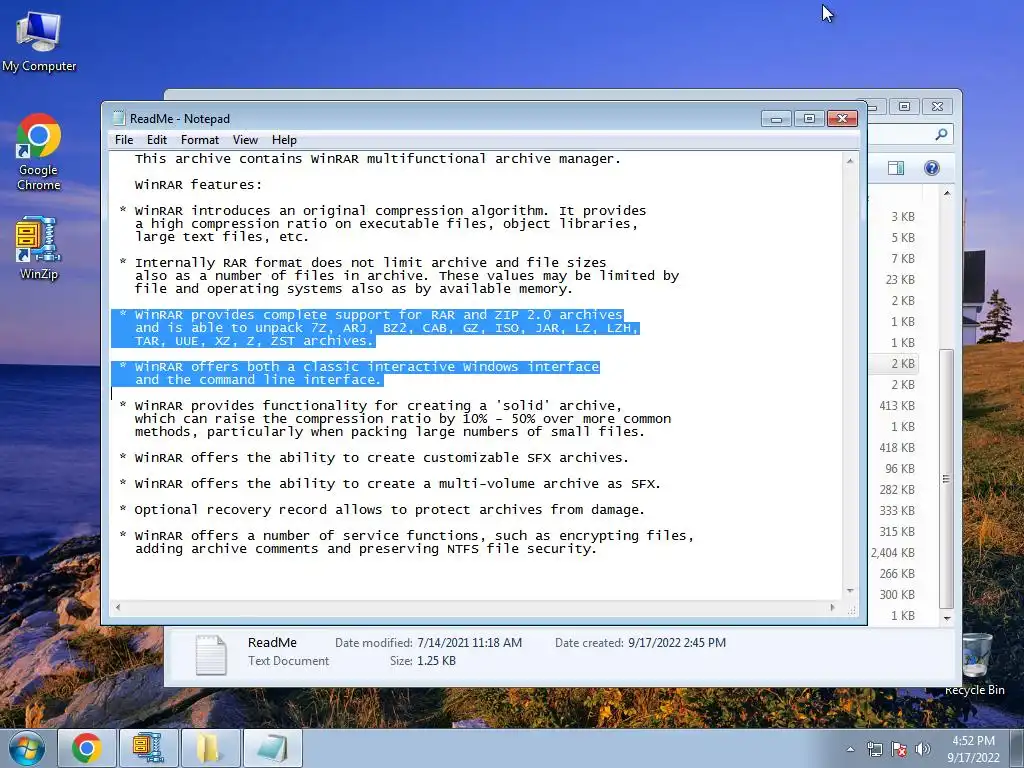Open the Format menu in Notepad

200,140
